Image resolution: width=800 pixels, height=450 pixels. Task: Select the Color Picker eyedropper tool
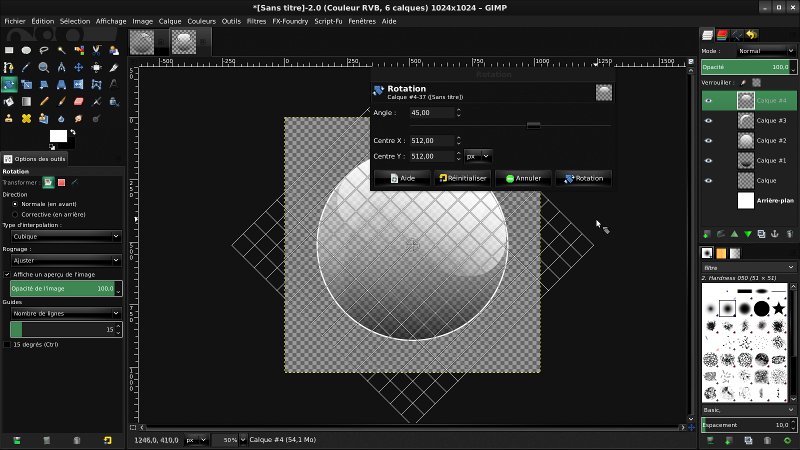tap(27, 67)
